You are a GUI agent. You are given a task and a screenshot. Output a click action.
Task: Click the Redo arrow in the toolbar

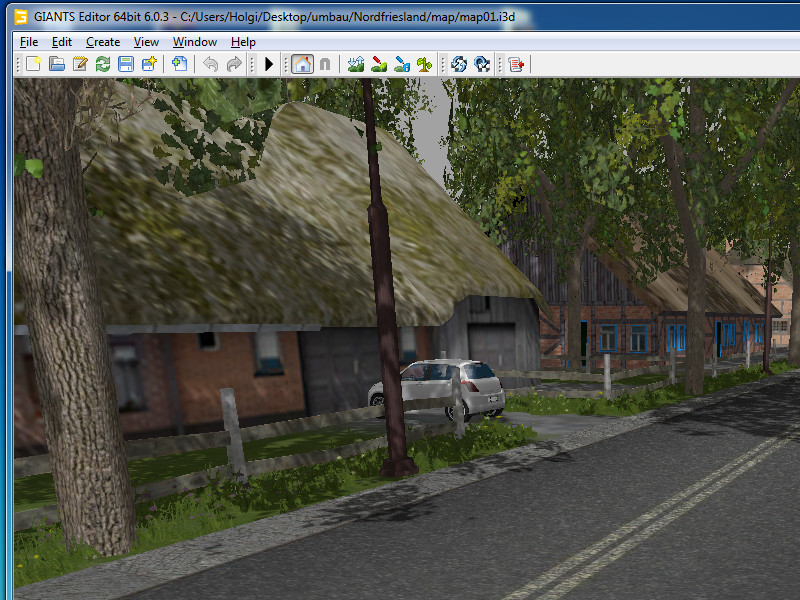coord(234,64)
